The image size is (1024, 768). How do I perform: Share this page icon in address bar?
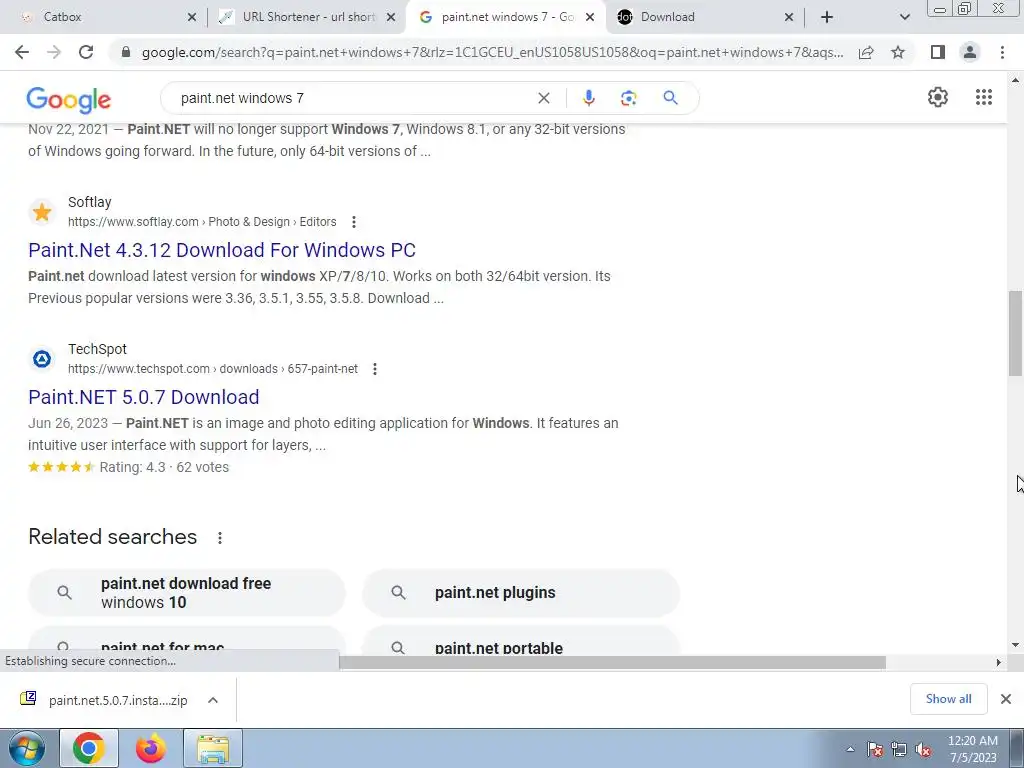click(866, 52)
